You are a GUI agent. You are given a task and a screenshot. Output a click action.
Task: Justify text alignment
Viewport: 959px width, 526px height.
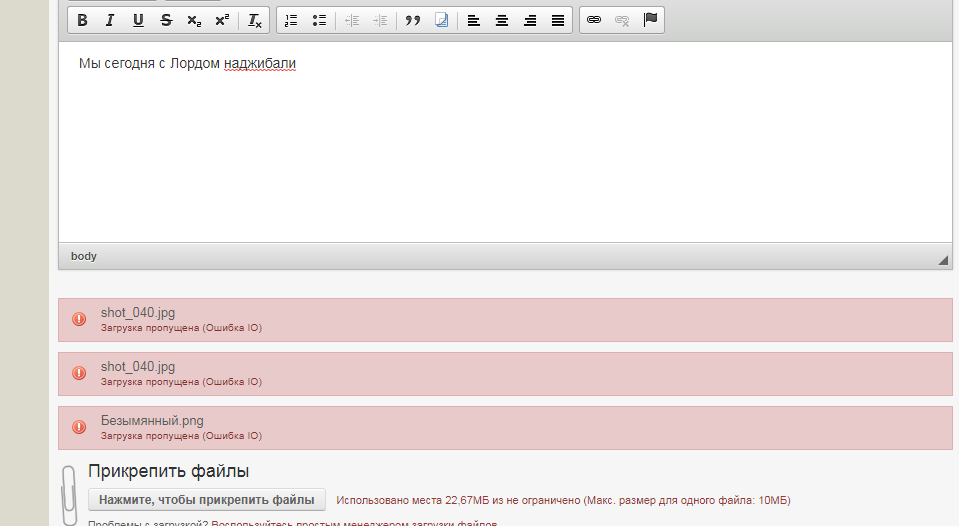[558, 20]
